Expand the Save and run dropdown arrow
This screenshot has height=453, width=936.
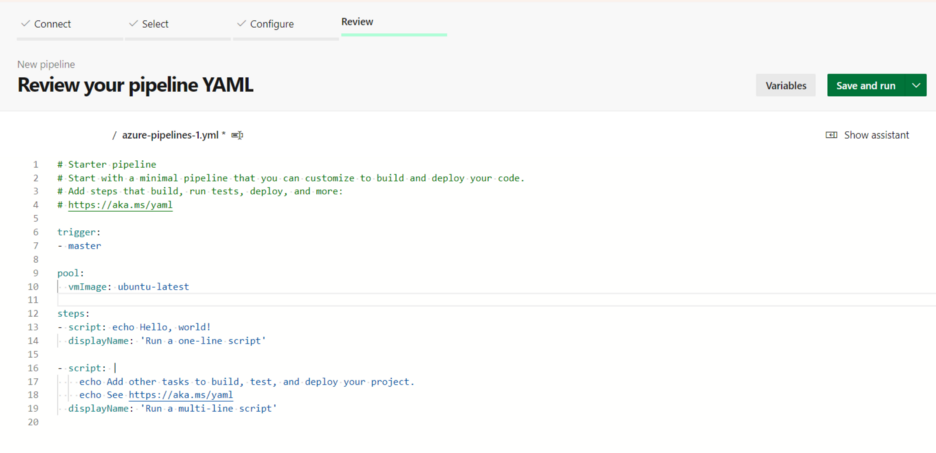(917, 86)
